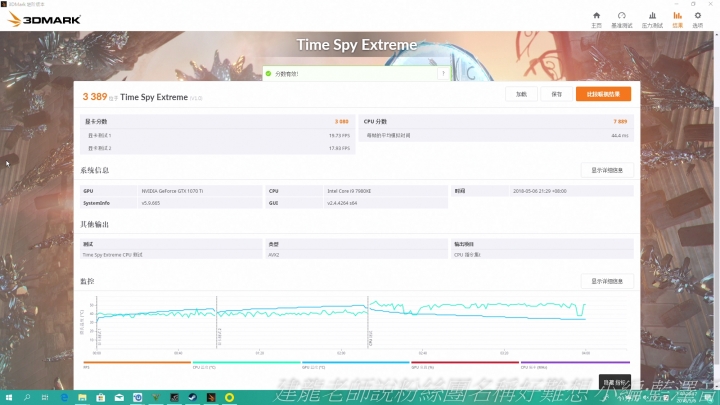Viewport: 720px width, 405px height.
Task: Open the ROG-style dark icon in taskbar
Action: (174, 397)
